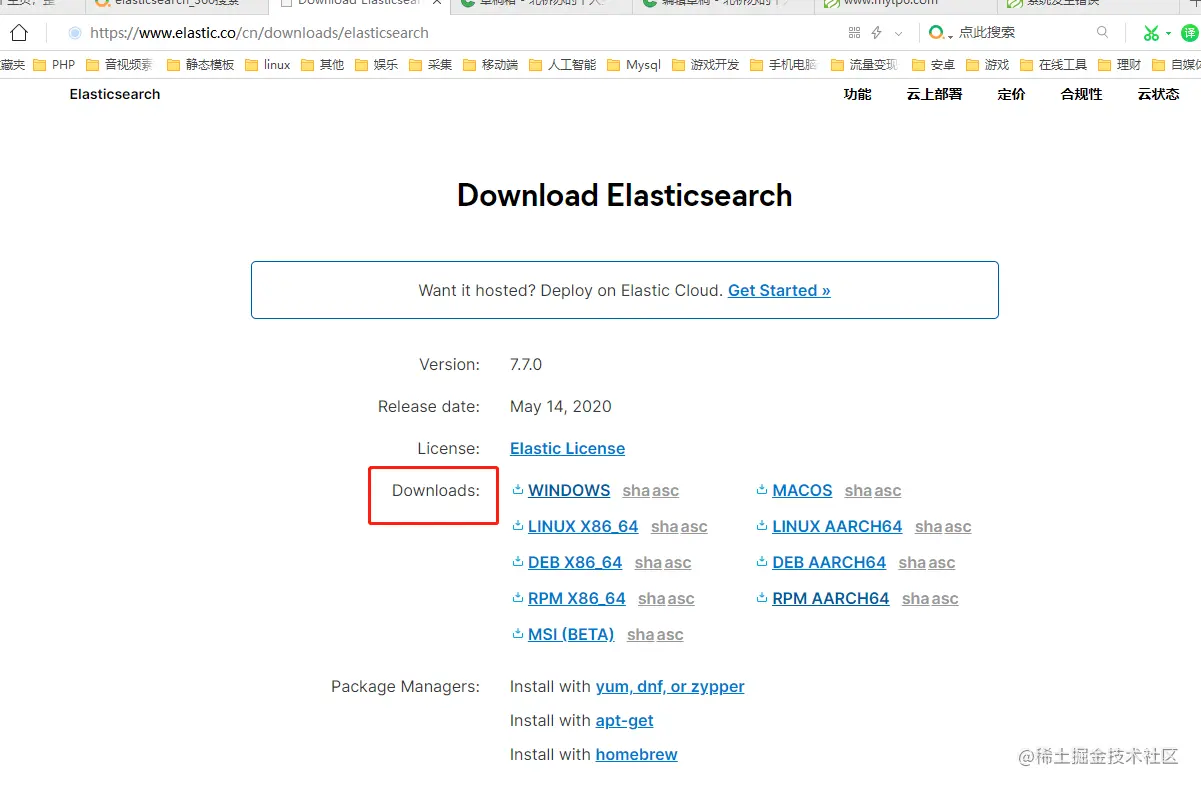Screen dimensions: 1201x789
Task: Download the RPM X86_64 package
Action: (x=577, y=598)
